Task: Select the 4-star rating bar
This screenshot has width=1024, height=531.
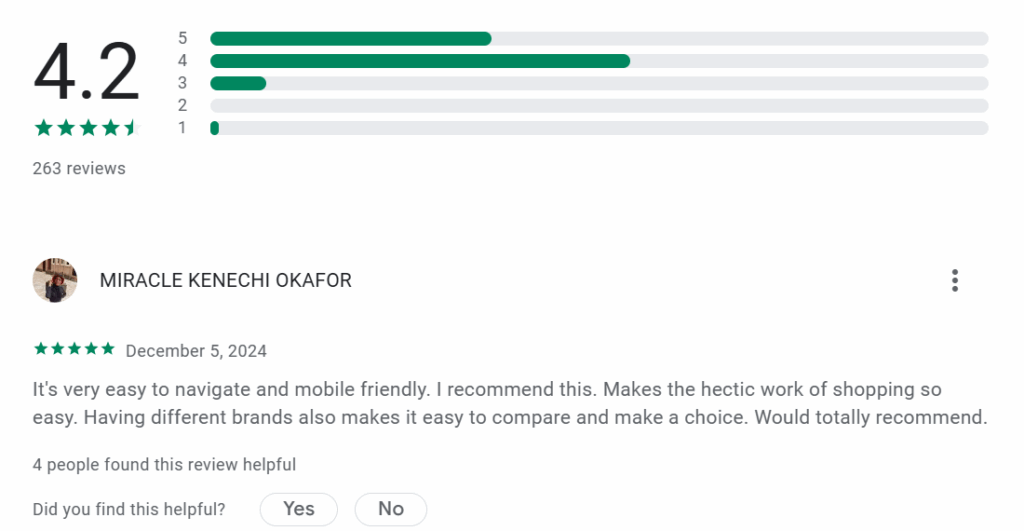Action: click(598, 61)
